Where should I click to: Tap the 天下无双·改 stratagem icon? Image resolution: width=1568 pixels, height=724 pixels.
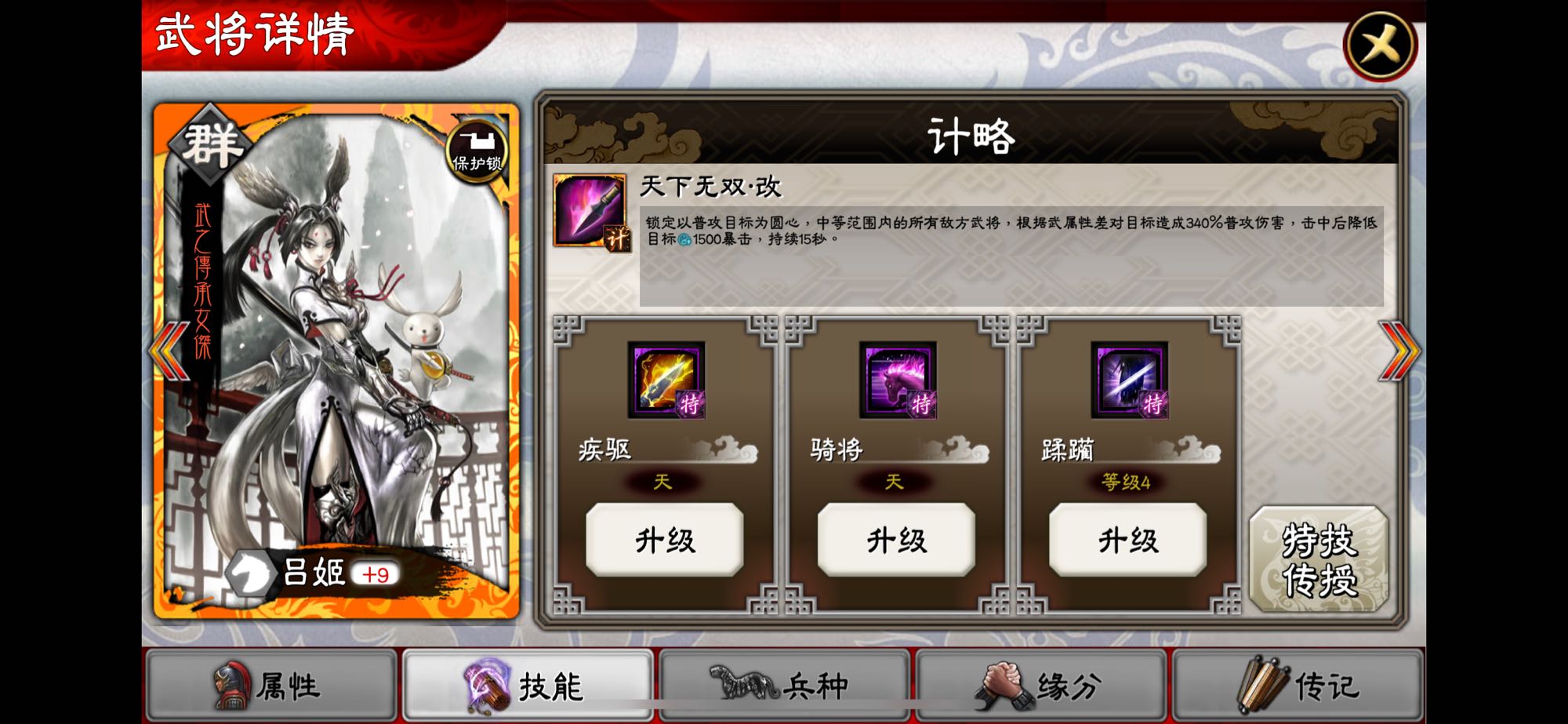[x=590, y=211]
